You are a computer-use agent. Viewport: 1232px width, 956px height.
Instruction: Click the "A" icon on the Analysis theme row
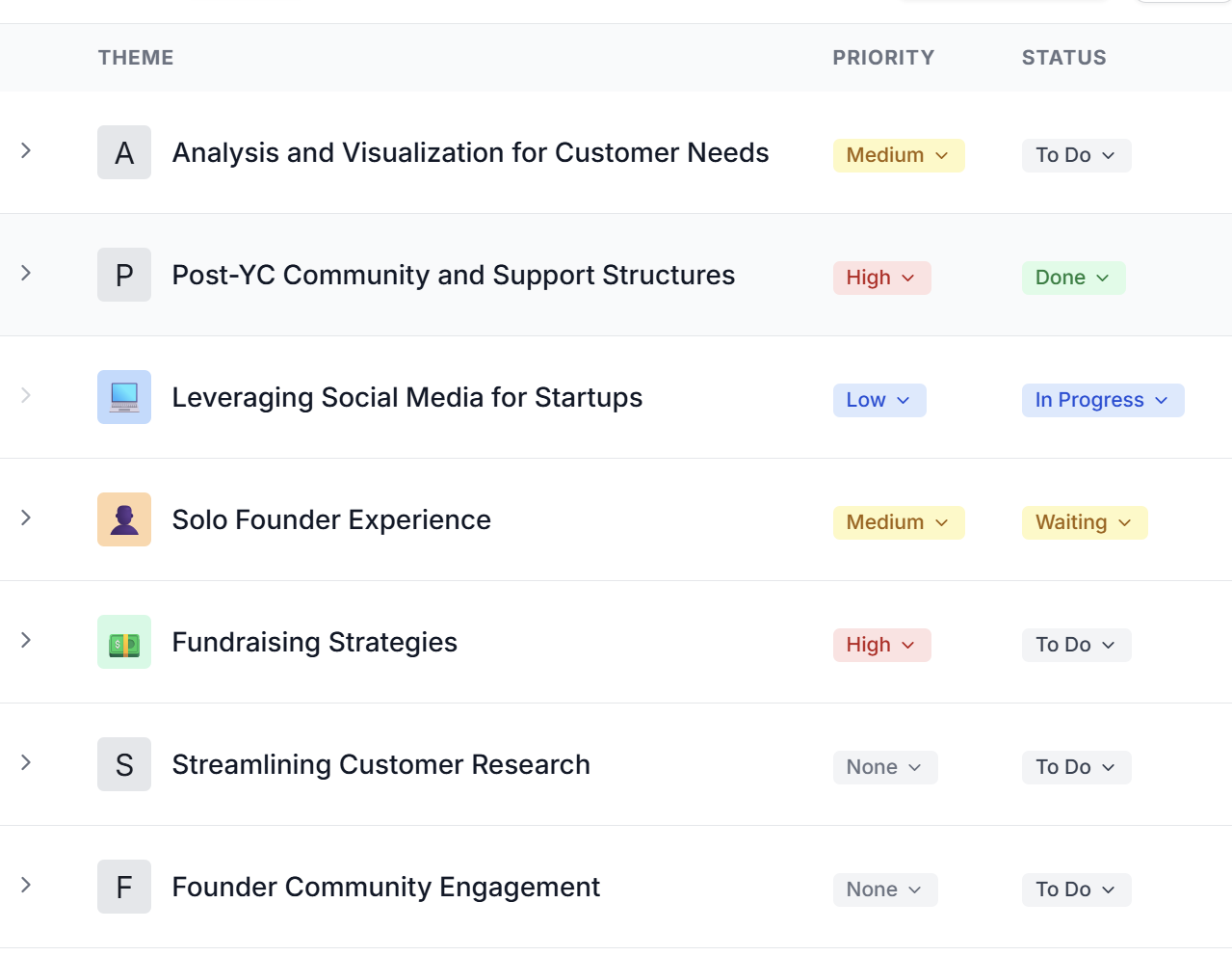pos(123,151)
